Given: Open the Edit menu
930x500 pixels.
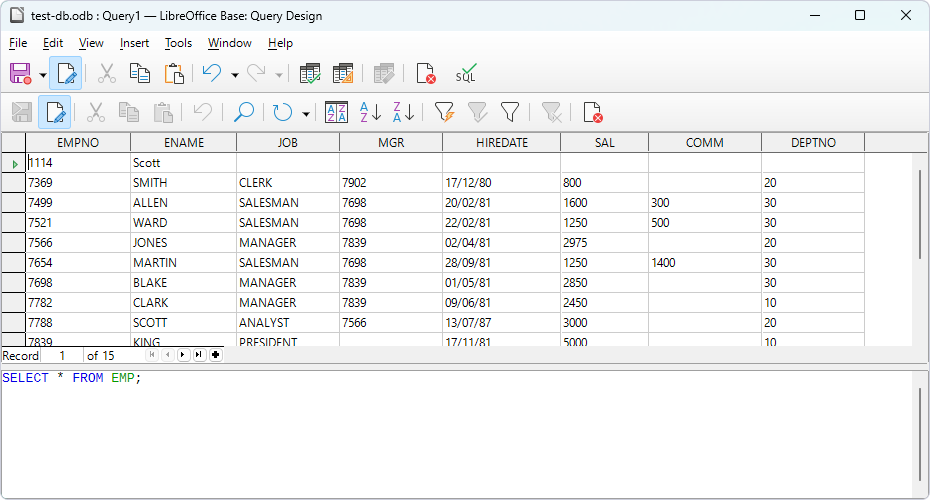Looking at the screenshot, I should click(x=53, y=43).
